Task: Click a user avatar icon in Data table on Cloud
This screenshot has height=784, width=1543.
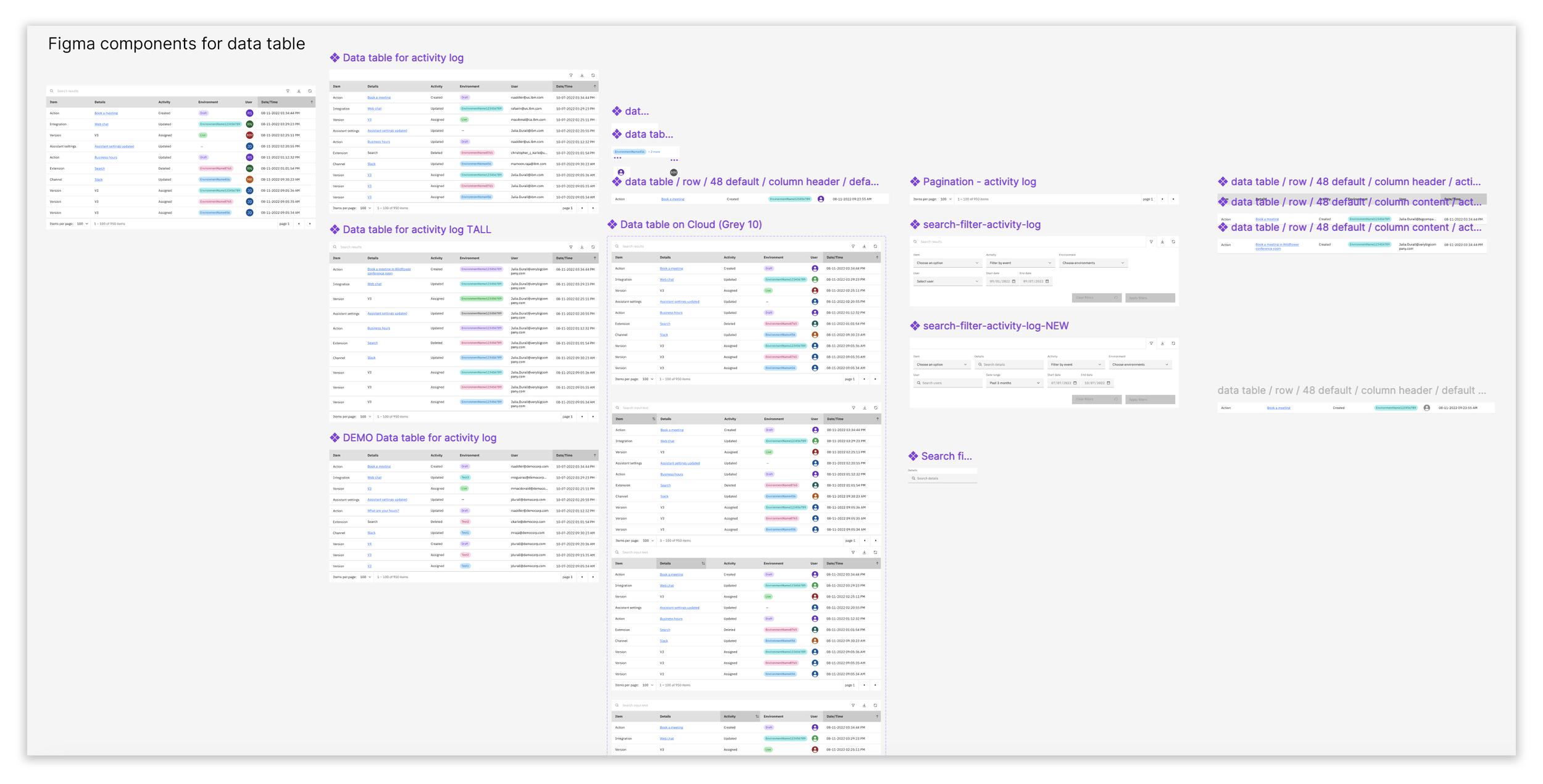Action: tap(815, 268)
